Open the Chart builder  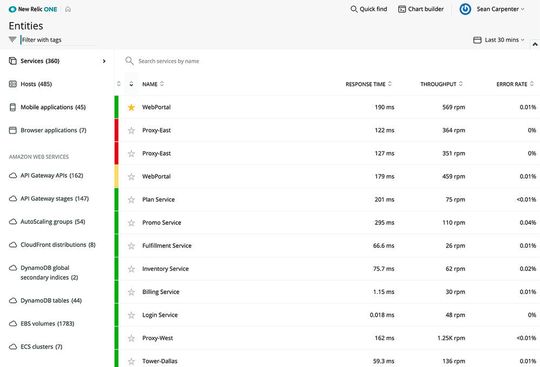point(421,9)
